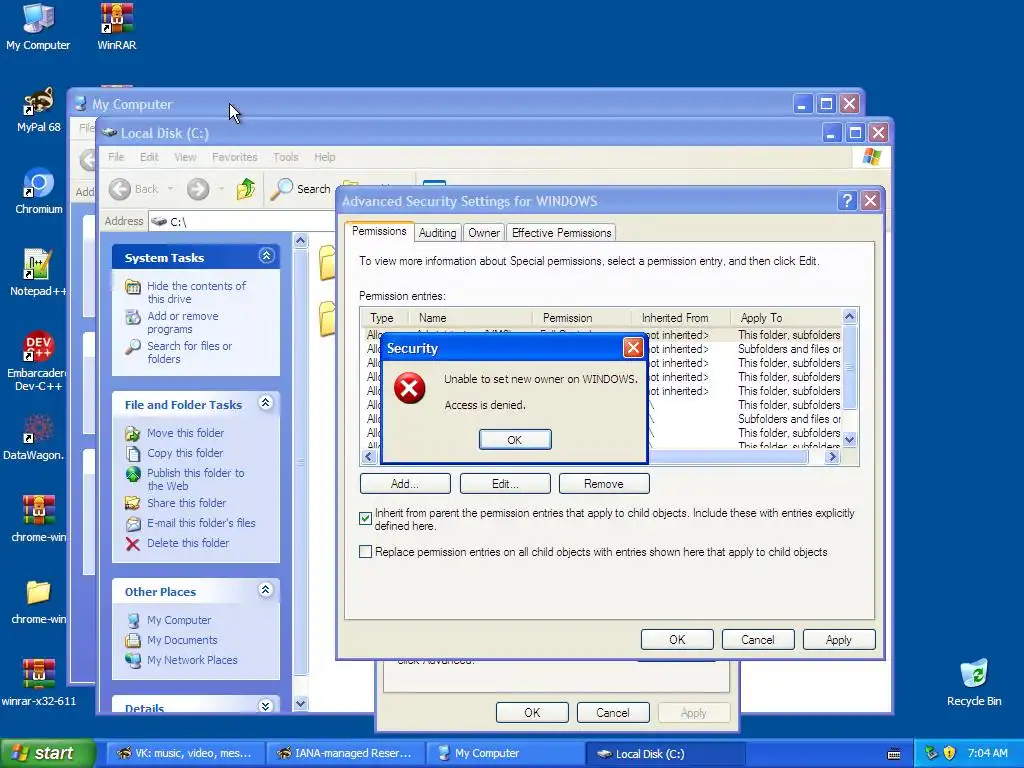Collapse the System Tasks panel
1024x768 pixels.
click(266, 255)
